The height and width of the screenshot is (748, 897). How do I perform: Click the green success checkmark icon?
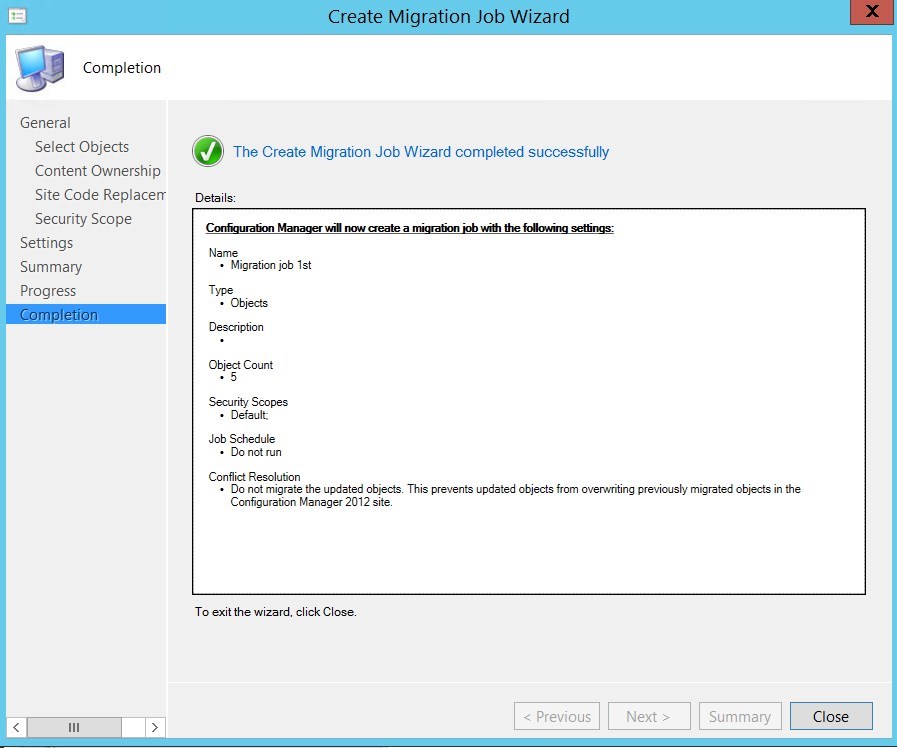point(207,151)
